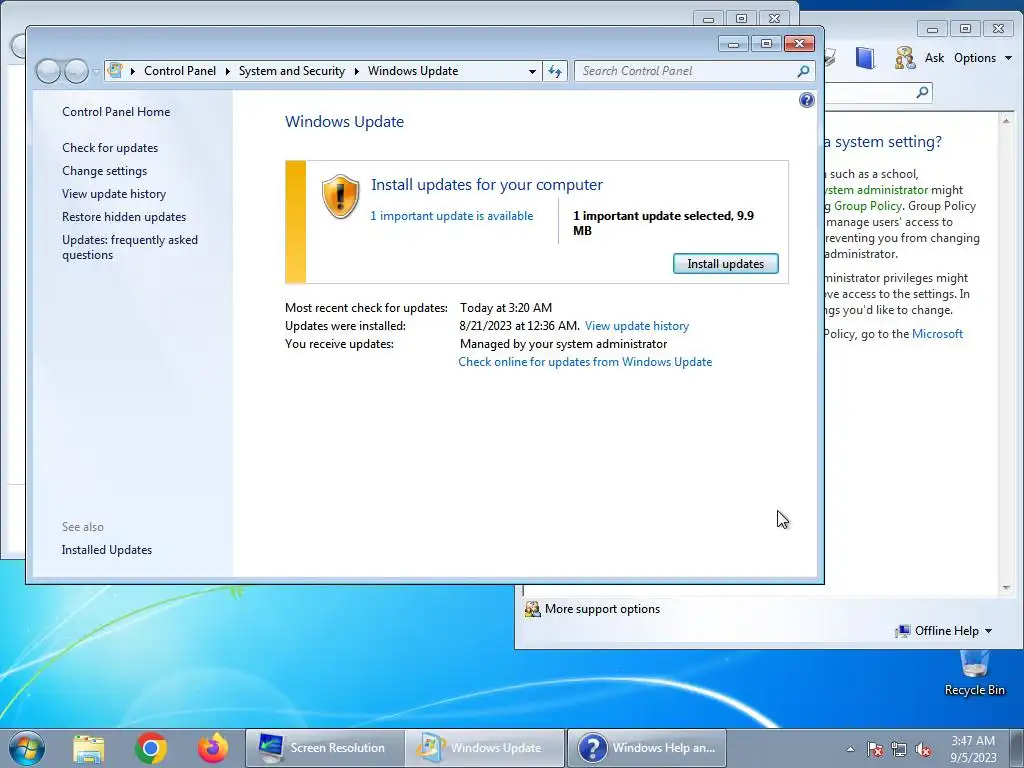Check online for updates from Windows Update
This screenshot has height=768, width=1024.
click(585, 362)
